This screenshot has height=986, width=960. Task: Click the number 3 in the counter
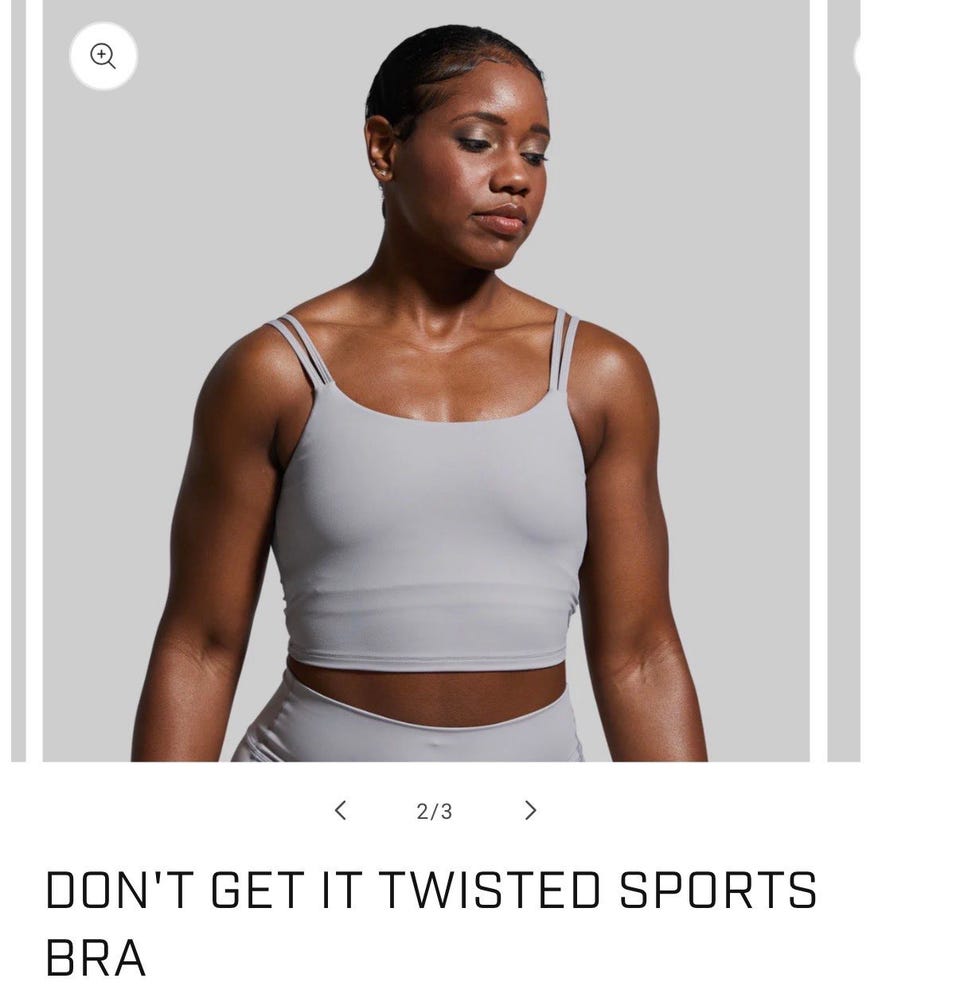tap(446, 812)
